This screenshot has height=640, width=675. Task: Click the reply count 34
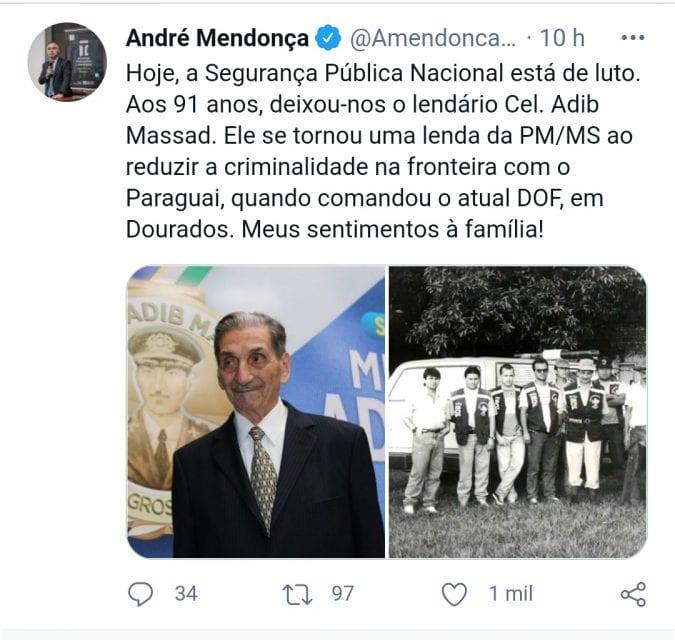(186, 594)
